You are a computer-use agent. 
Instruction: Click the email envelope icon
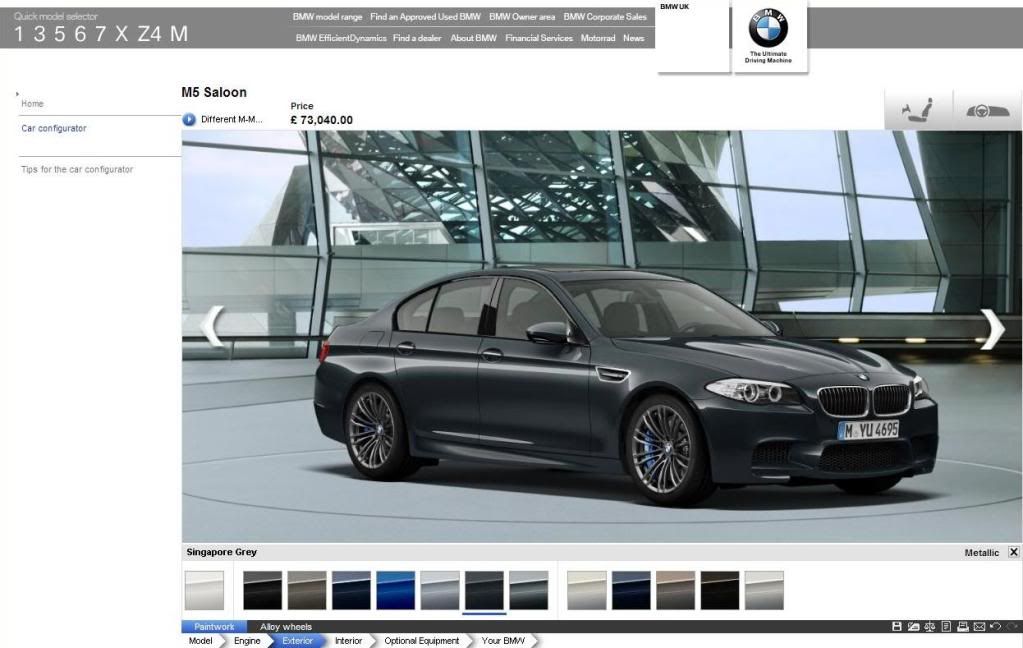[x=978, y=626]
